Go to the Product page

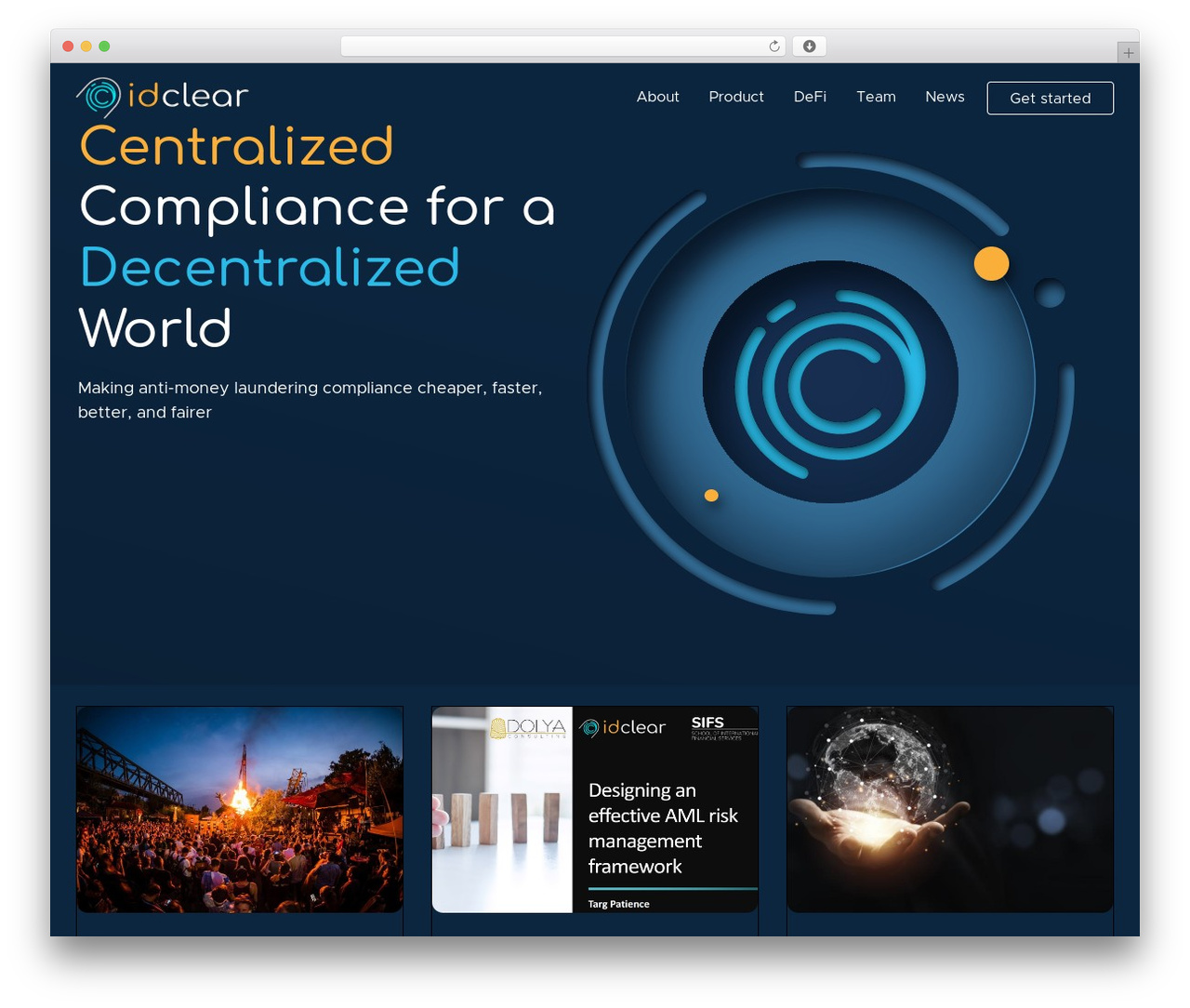point(736,97)
